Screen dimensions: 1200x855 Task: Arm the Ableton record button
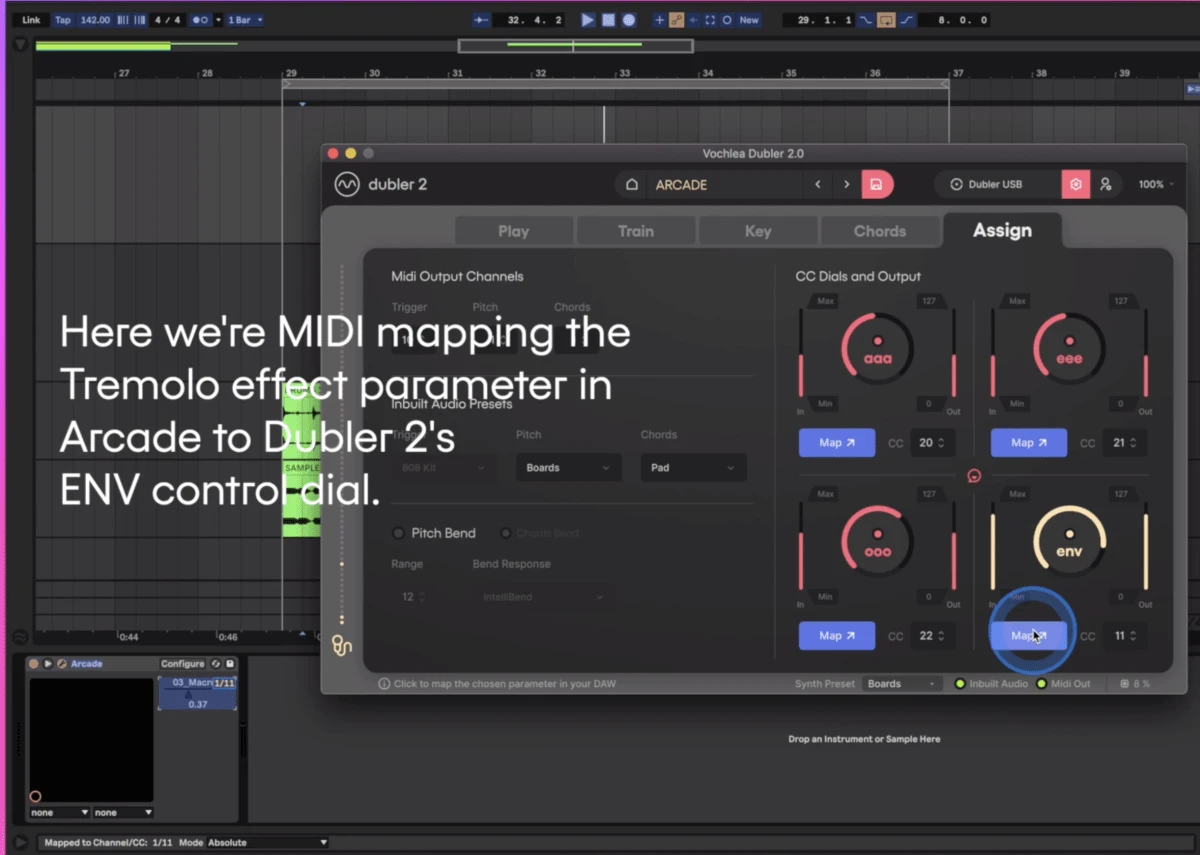629,20
